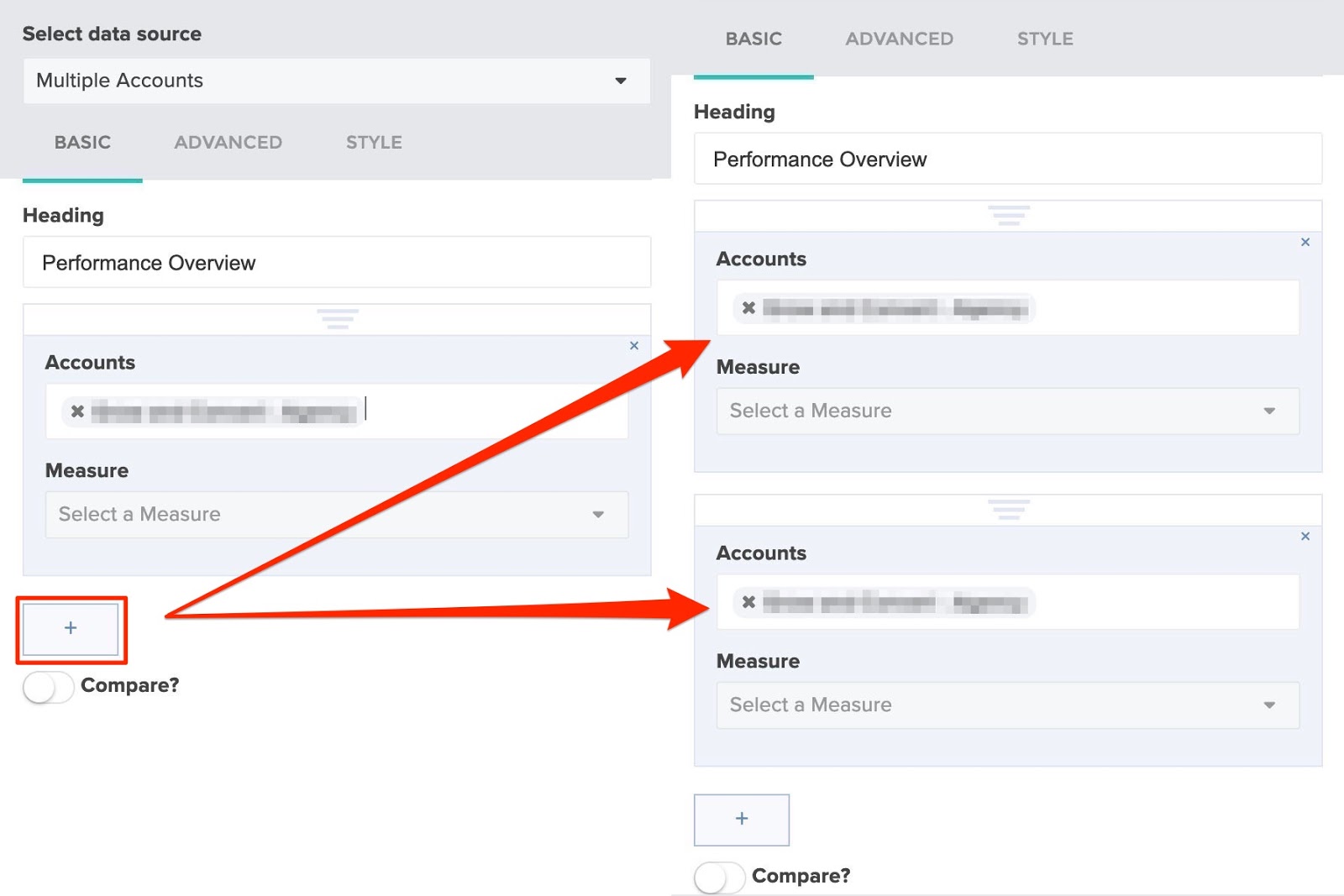Close the left panel's Accounts block
This screenshot has width=1344, height=896.
[x=634, y=346]
